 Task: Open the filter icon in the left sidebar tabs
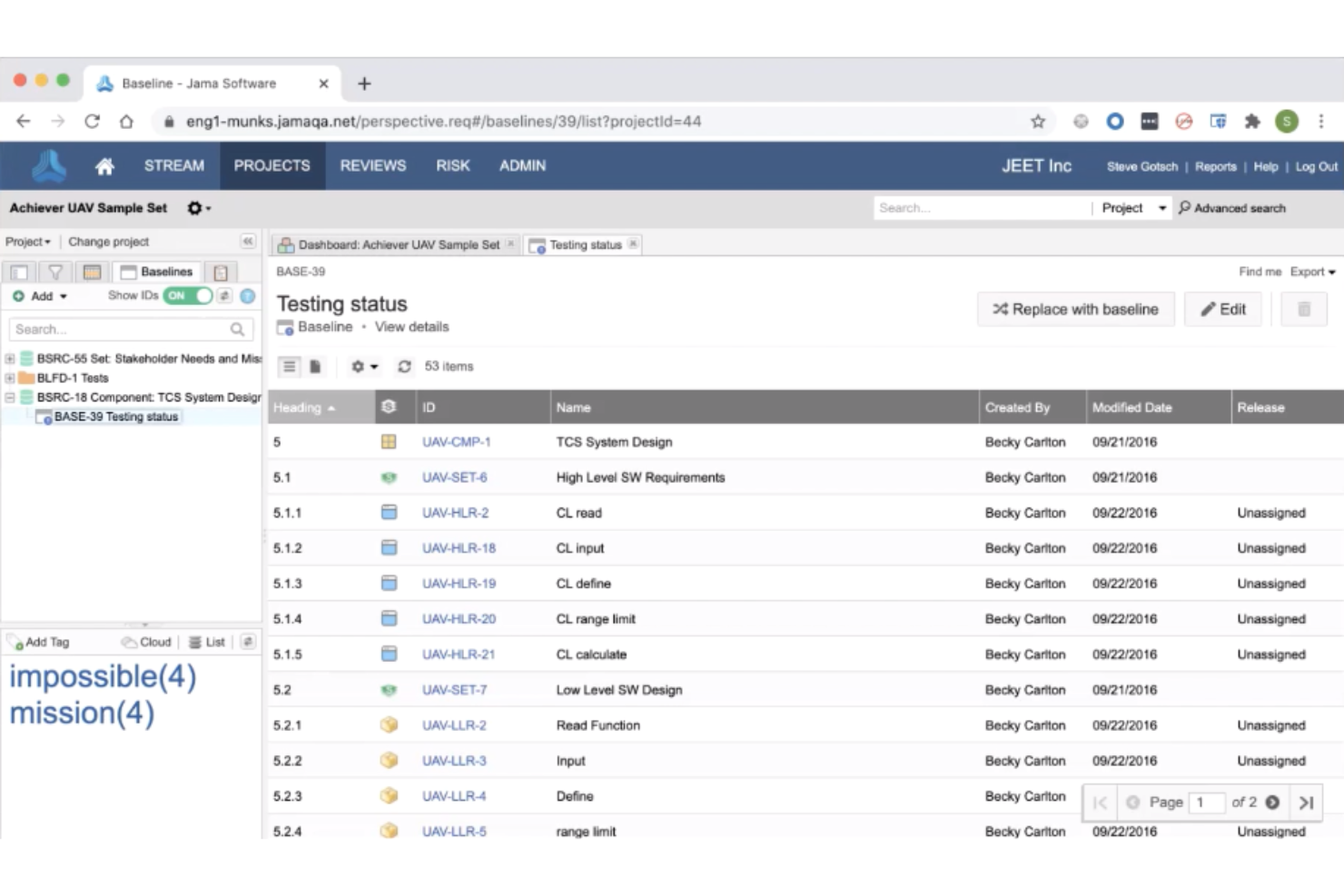pyautogui.click(x=54, y=271)
